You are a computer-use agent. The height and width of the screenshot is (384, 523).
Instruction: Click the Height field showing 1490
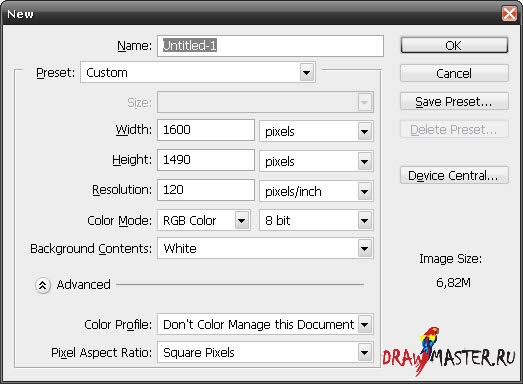coord(206,160)
